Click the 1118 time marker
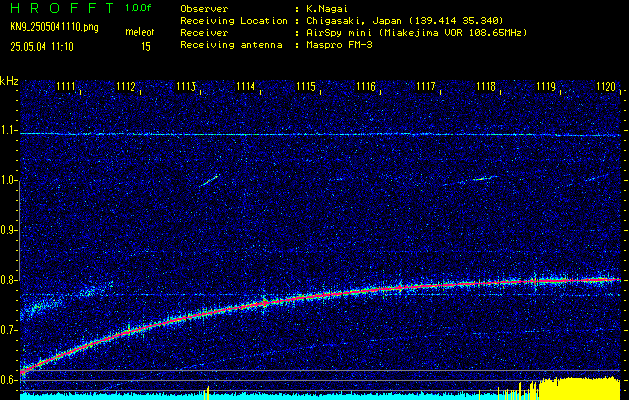 tap(486, 86)
